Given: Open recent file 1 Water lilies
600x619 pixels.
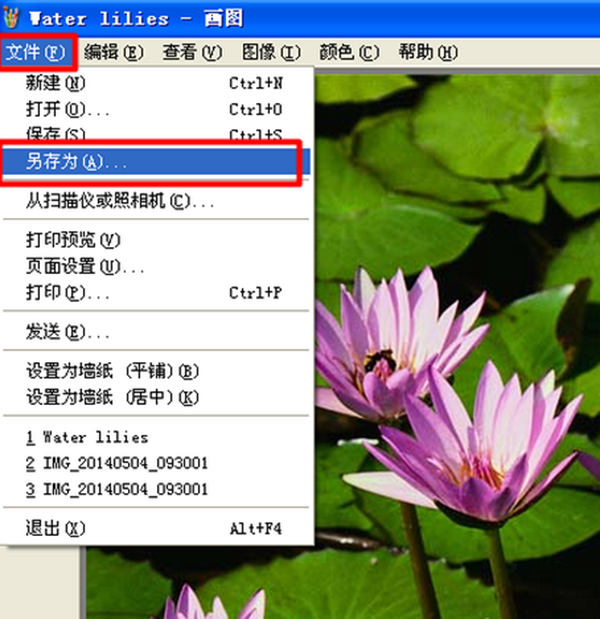Looking at the screenshot, I should 156,437.
